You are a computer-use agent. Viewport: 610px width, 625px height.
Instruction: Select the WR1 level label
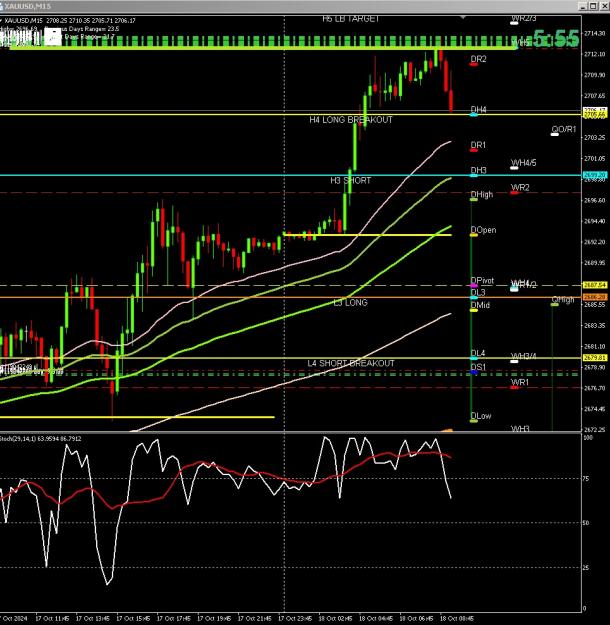click(x=520, y=382)
